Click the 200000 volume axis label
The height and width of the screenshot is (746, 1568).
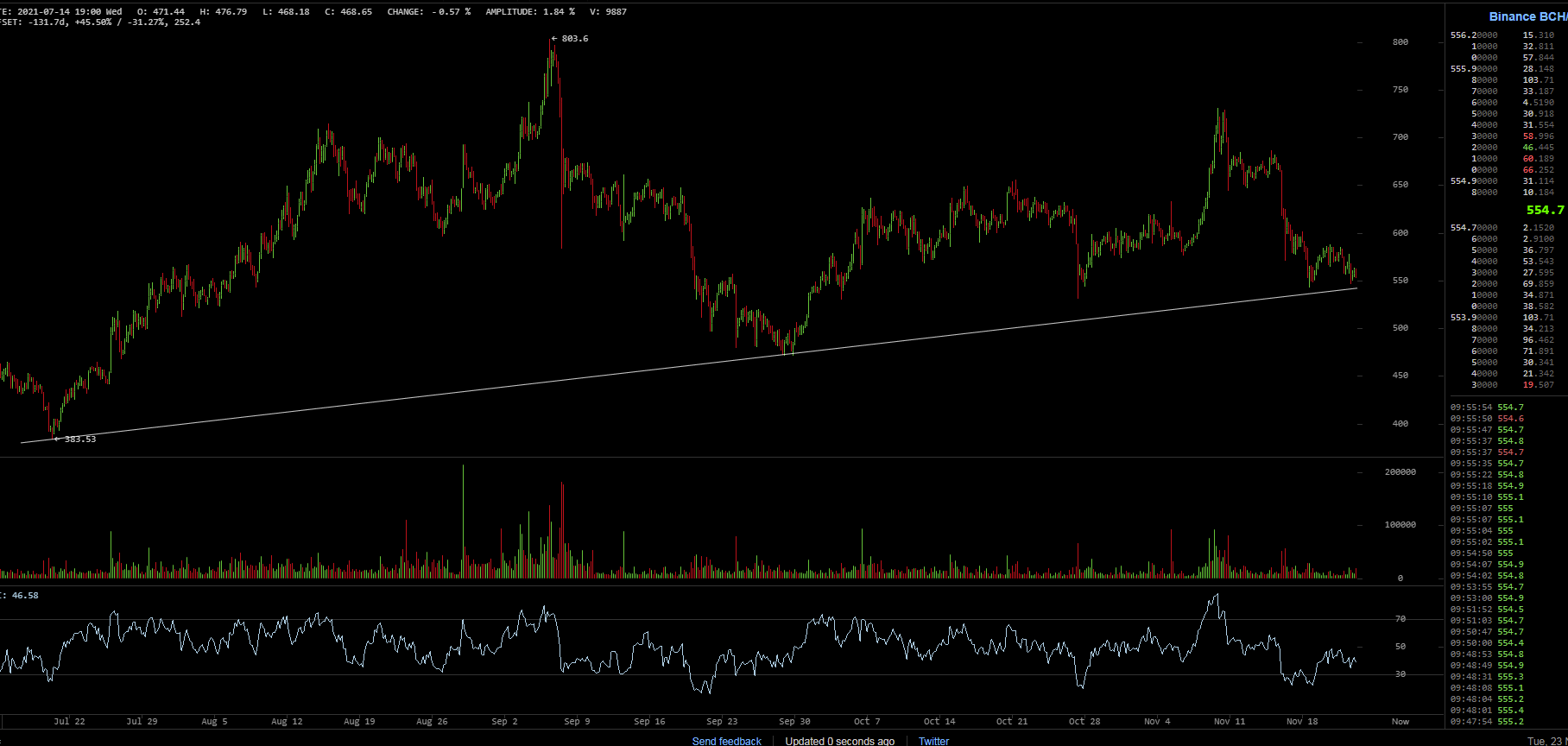[1400, 472]
